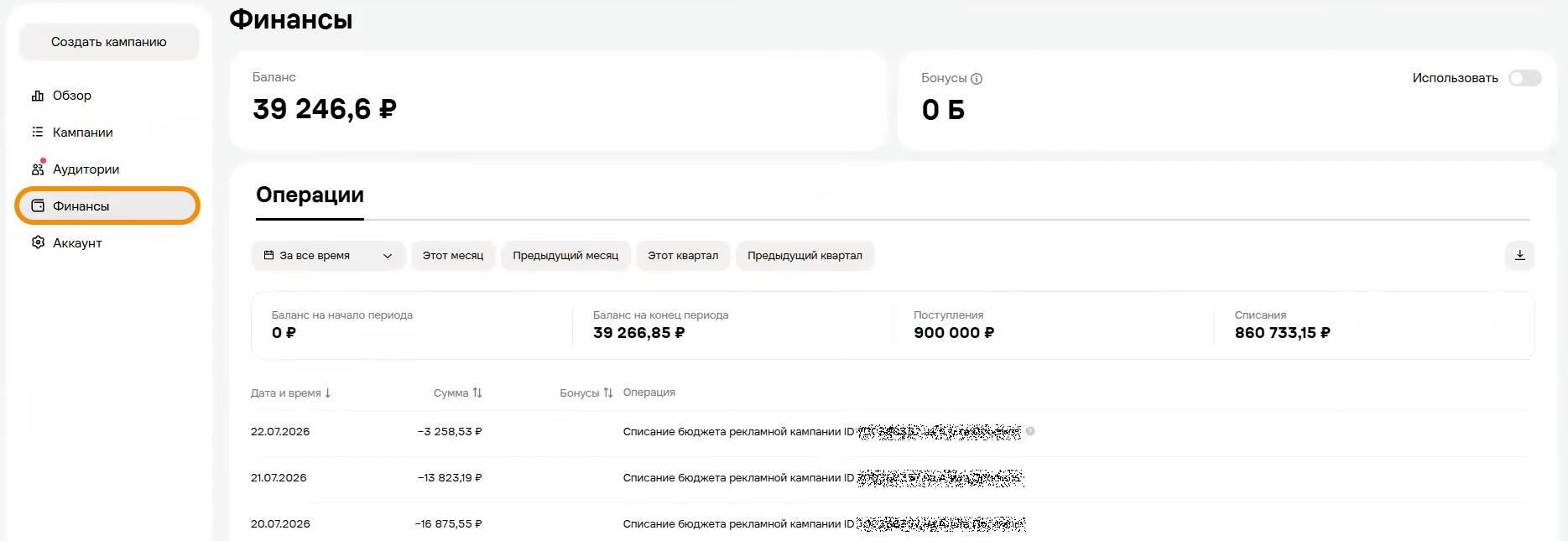Open the Кампании menu item
The width and height of the screenshot is (1568, 541).
[82, 133]
